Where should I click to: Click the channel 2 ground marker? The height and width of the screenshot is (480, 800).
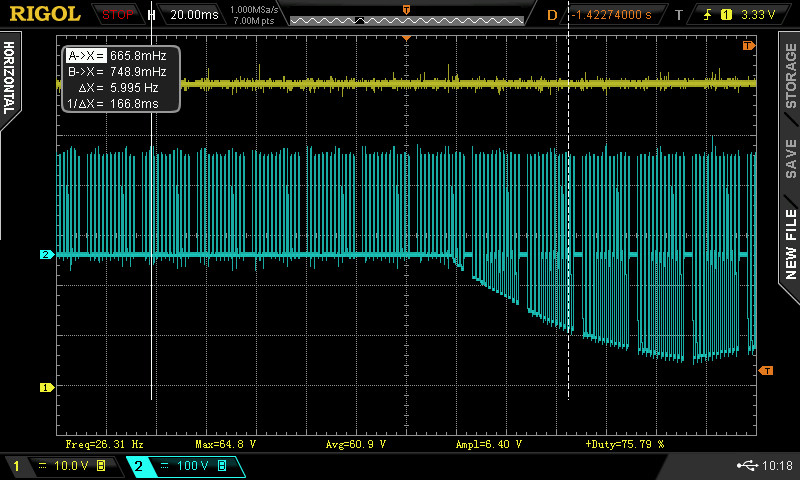click(45, 255)
